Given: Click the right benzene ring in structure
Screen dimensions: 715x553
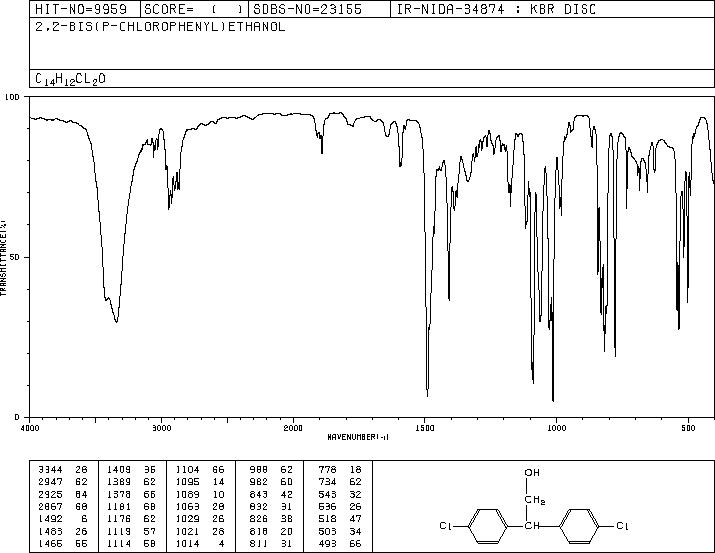Looking at the screenshot, I should click(579, 526).
